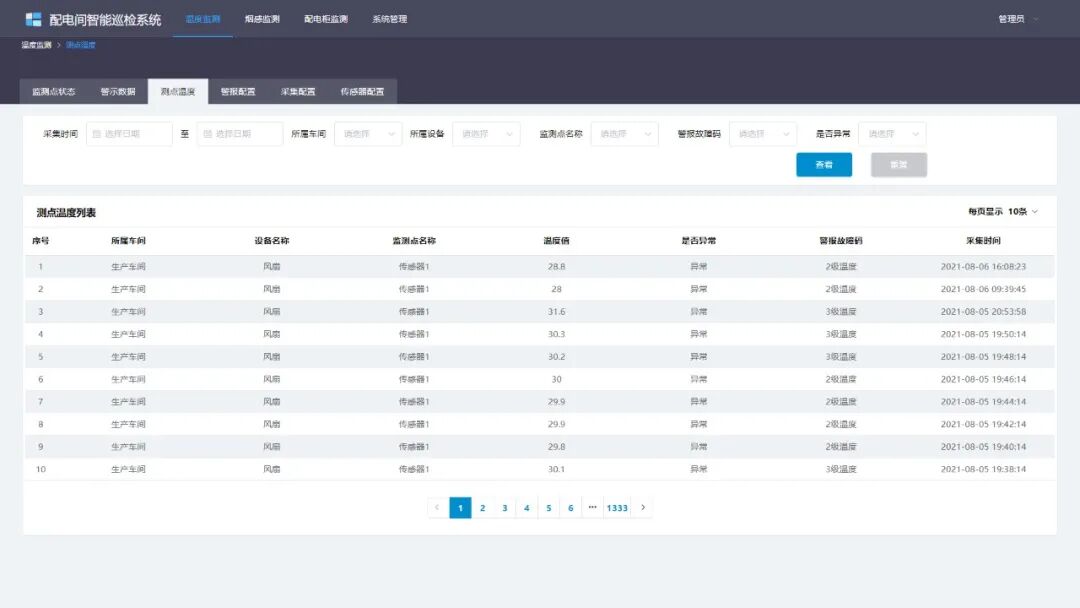This screenshot has width=1080, height=608.
Task: Click the 序号 column header
Action: pyautogui.click(x=41, y=241)
